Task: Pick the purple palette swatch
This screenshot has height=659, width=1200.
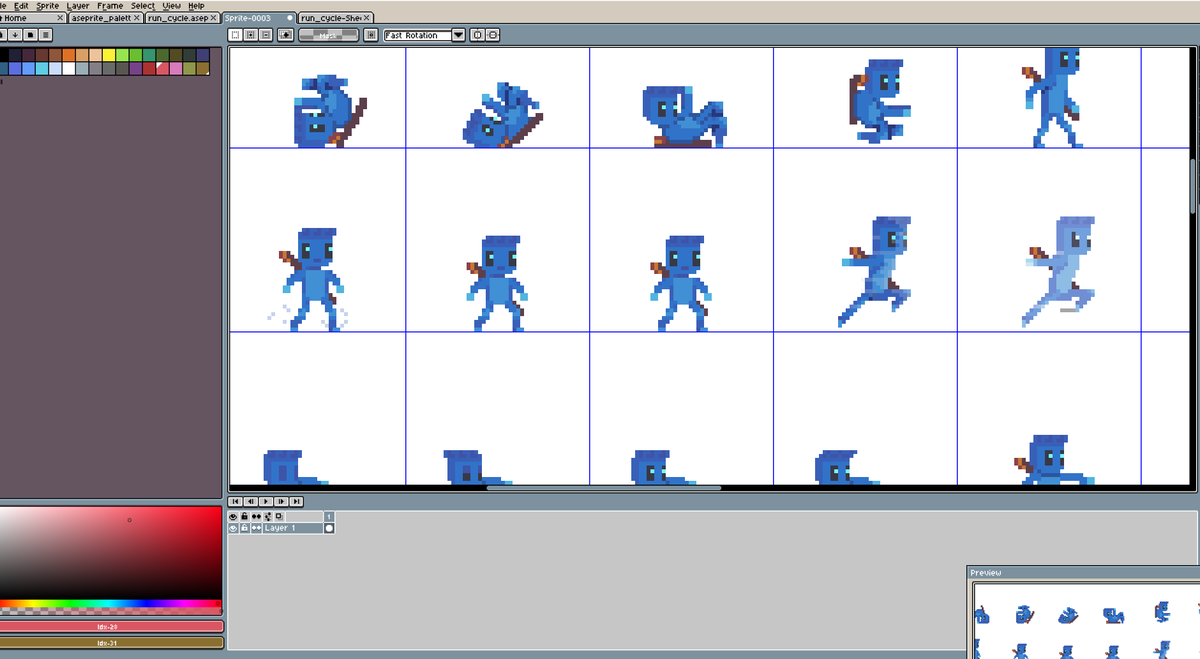Action: (136, 68)
